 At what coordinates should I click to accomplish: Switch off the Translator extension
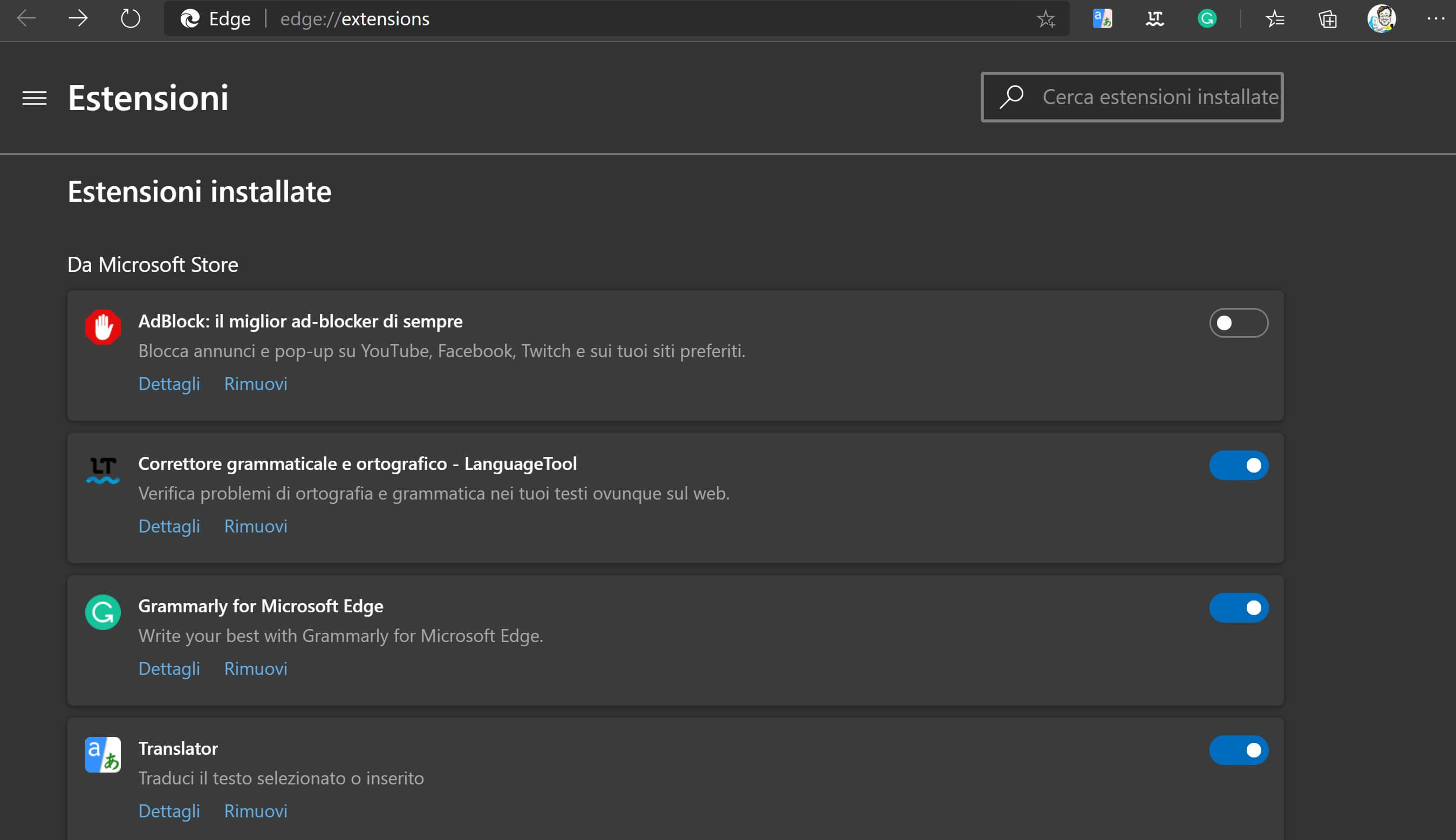[x=1238, y=750]
